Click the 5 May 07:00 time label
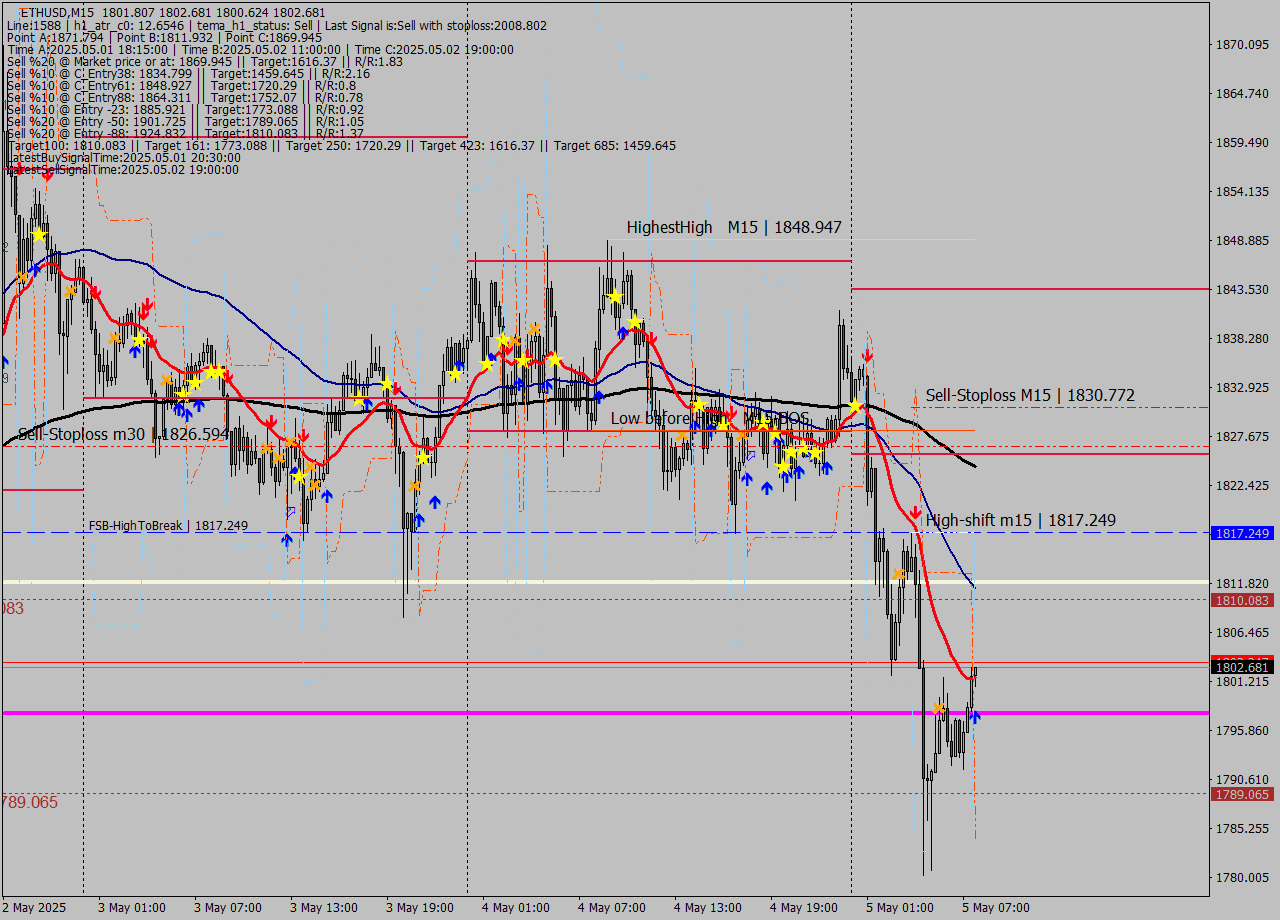 tap(995, 908)
